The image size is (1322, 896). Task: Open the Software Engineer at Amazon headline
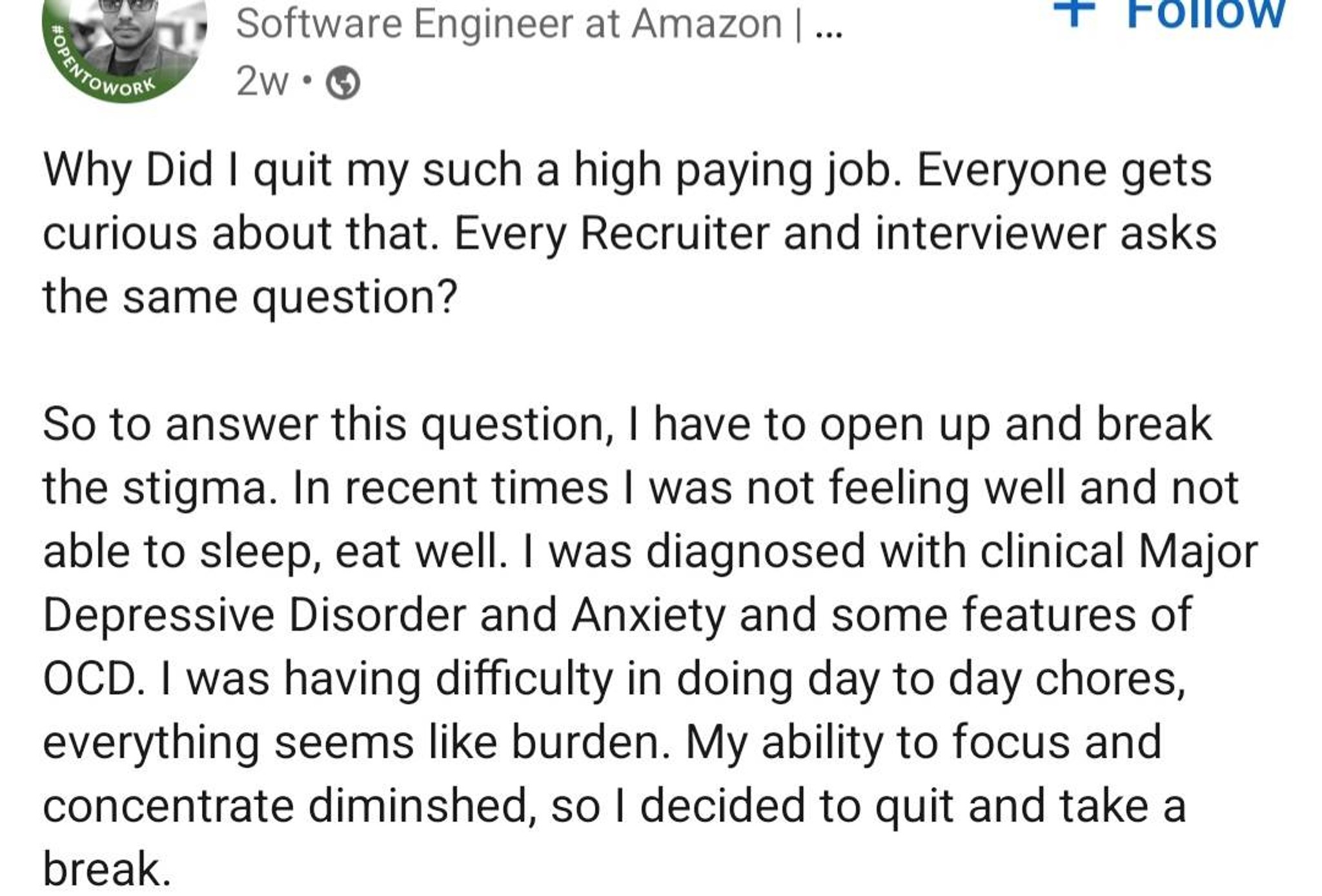[x=539, y=25]
